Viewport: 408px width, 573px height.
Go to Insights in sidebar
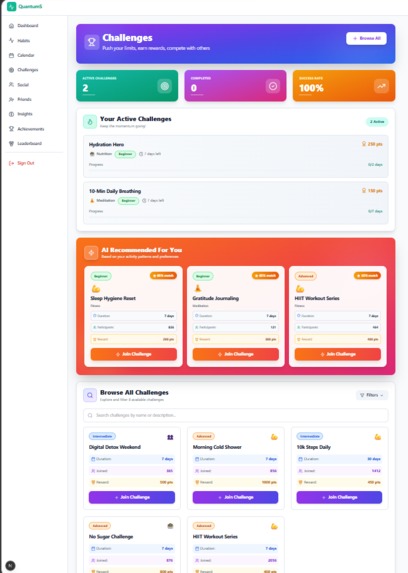24,114
